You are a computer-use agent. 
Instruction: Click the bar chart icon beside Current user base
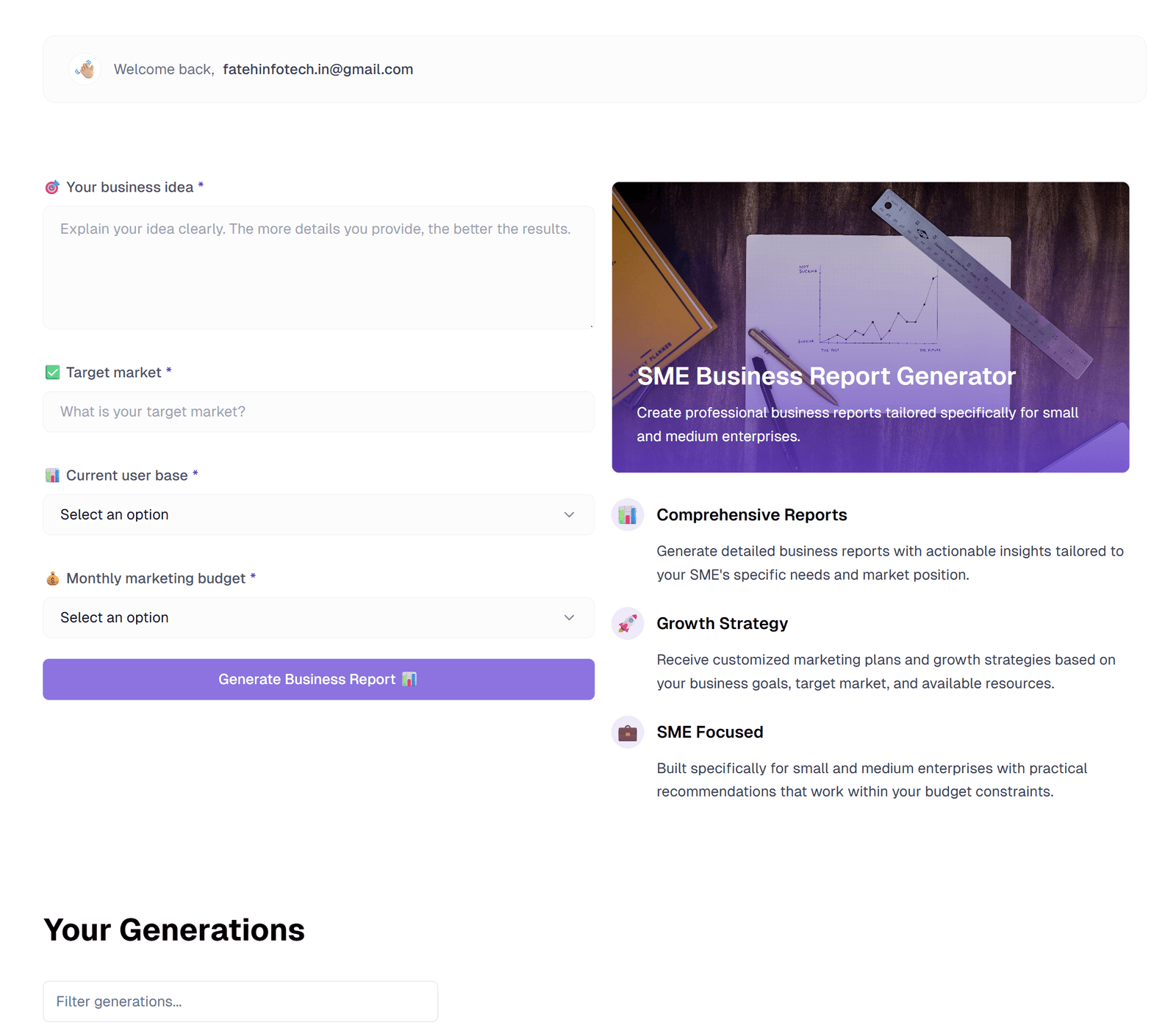point(52,475)
